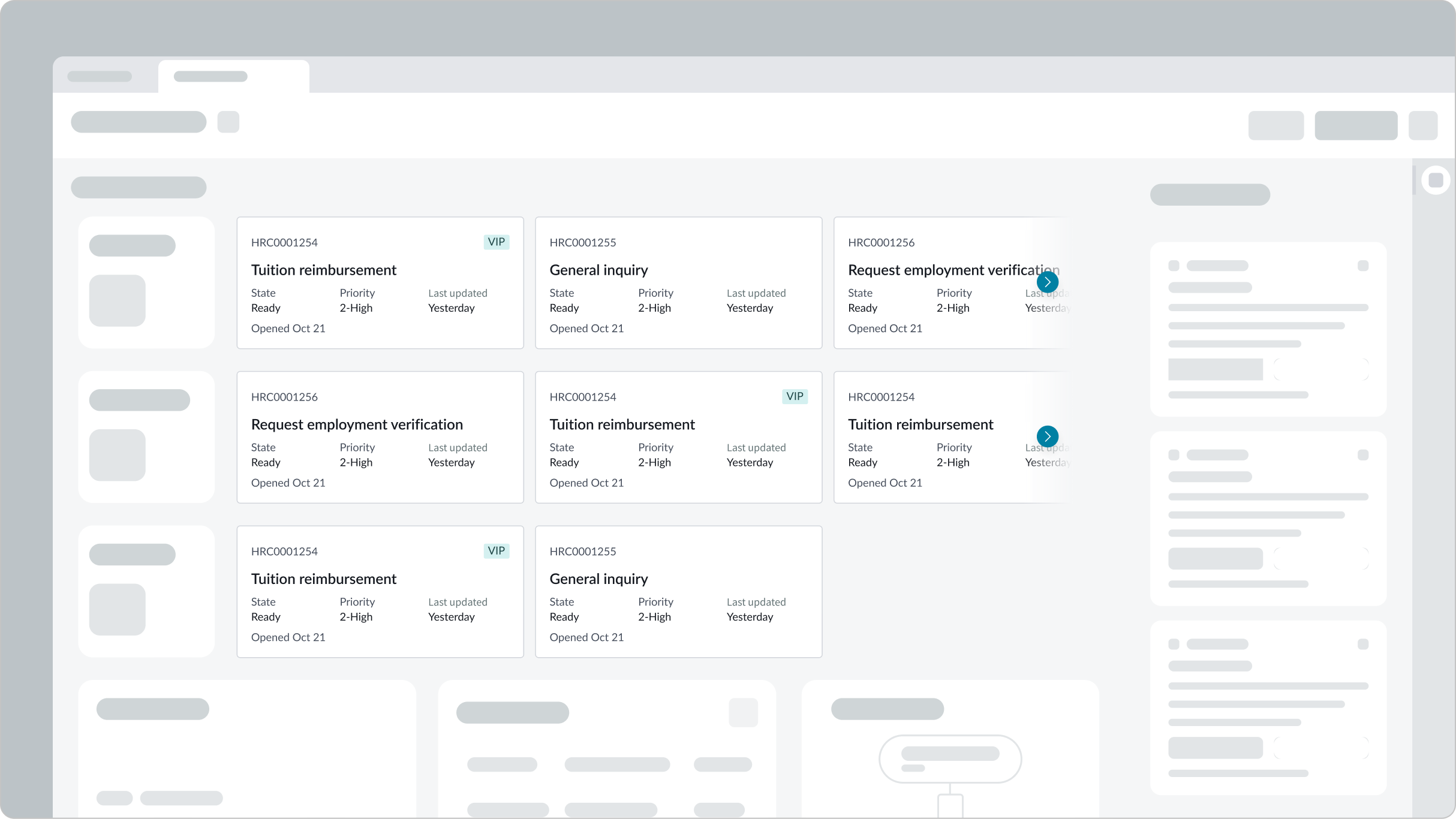Click the vertical scrollbar on the right edge
The width and height of the screenshot is (1456, 819).
point(1414,180)
